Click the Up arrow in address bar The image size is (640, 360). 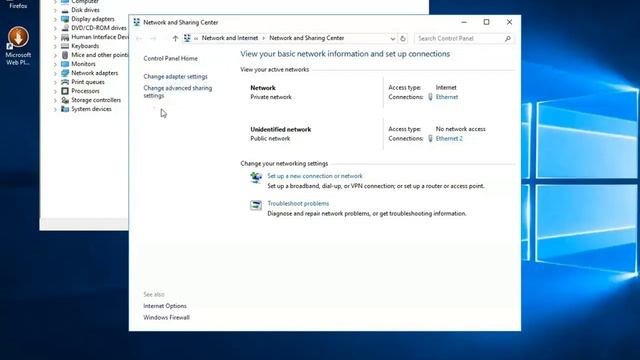(x=175, y=38)
